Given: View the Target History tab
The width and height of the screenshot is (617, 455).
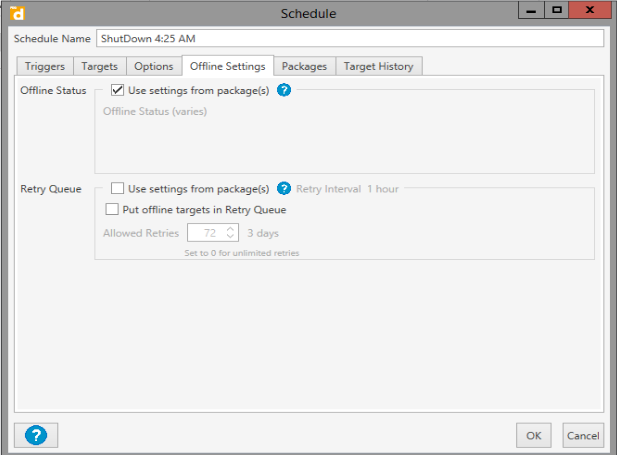Looking at the screenshot, I should [x=379, y=66].
